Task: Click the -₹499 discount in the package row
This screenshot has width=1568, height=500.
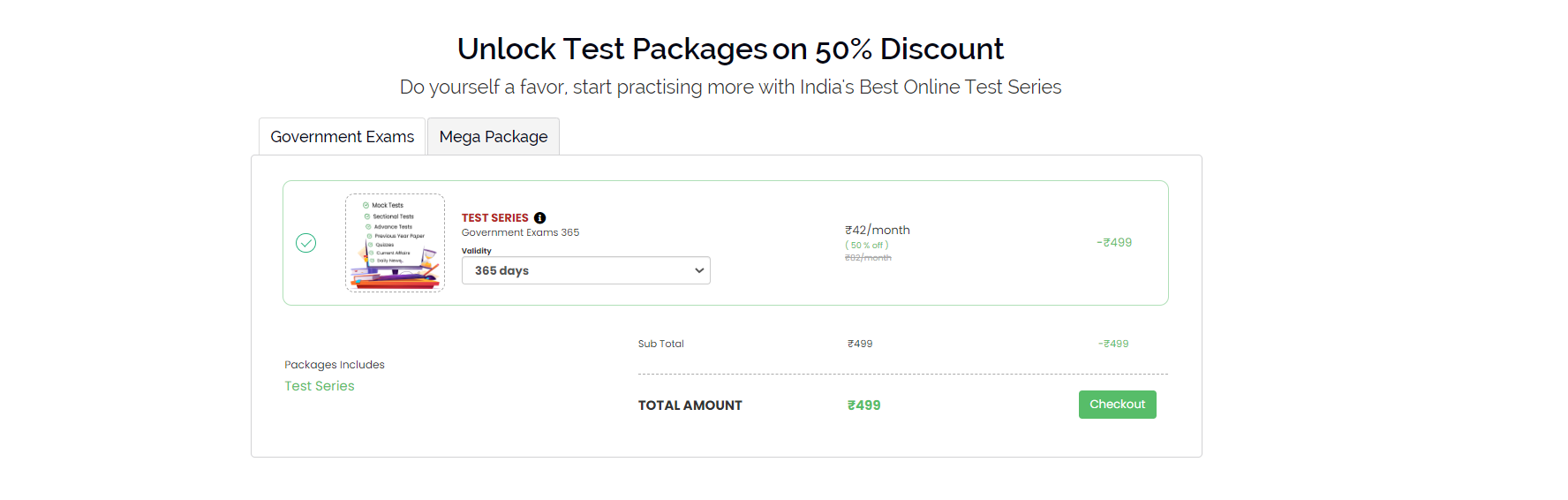Action: (x=1114, y=243)
